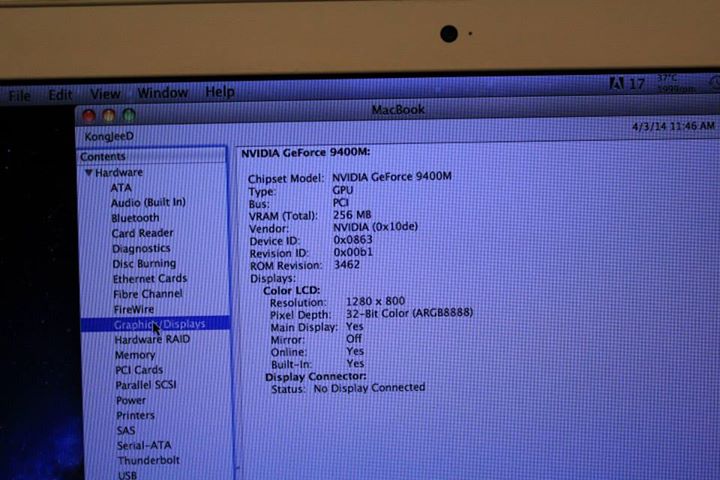Click the Color LCD heading
The height and width of the screenshot is (480, 720).
(291, 290)
